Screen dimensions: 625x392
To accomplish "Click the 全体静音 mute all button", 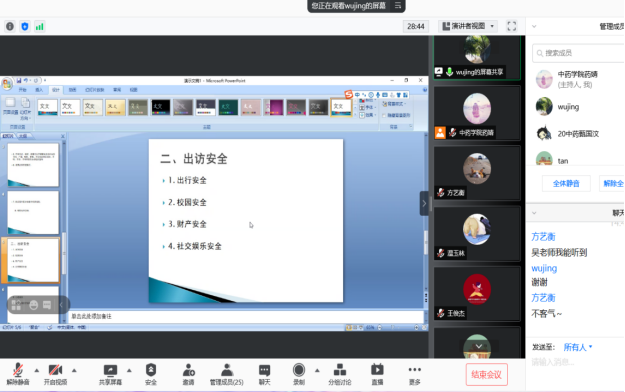I will click(x=566, y=184).
